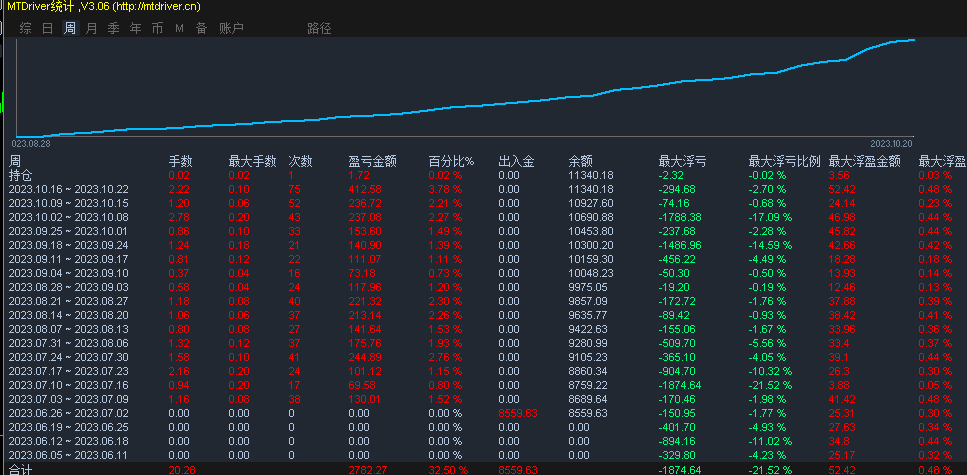Click the 路径 path label
Screen dimensions: 967x475
coord(319,28)
